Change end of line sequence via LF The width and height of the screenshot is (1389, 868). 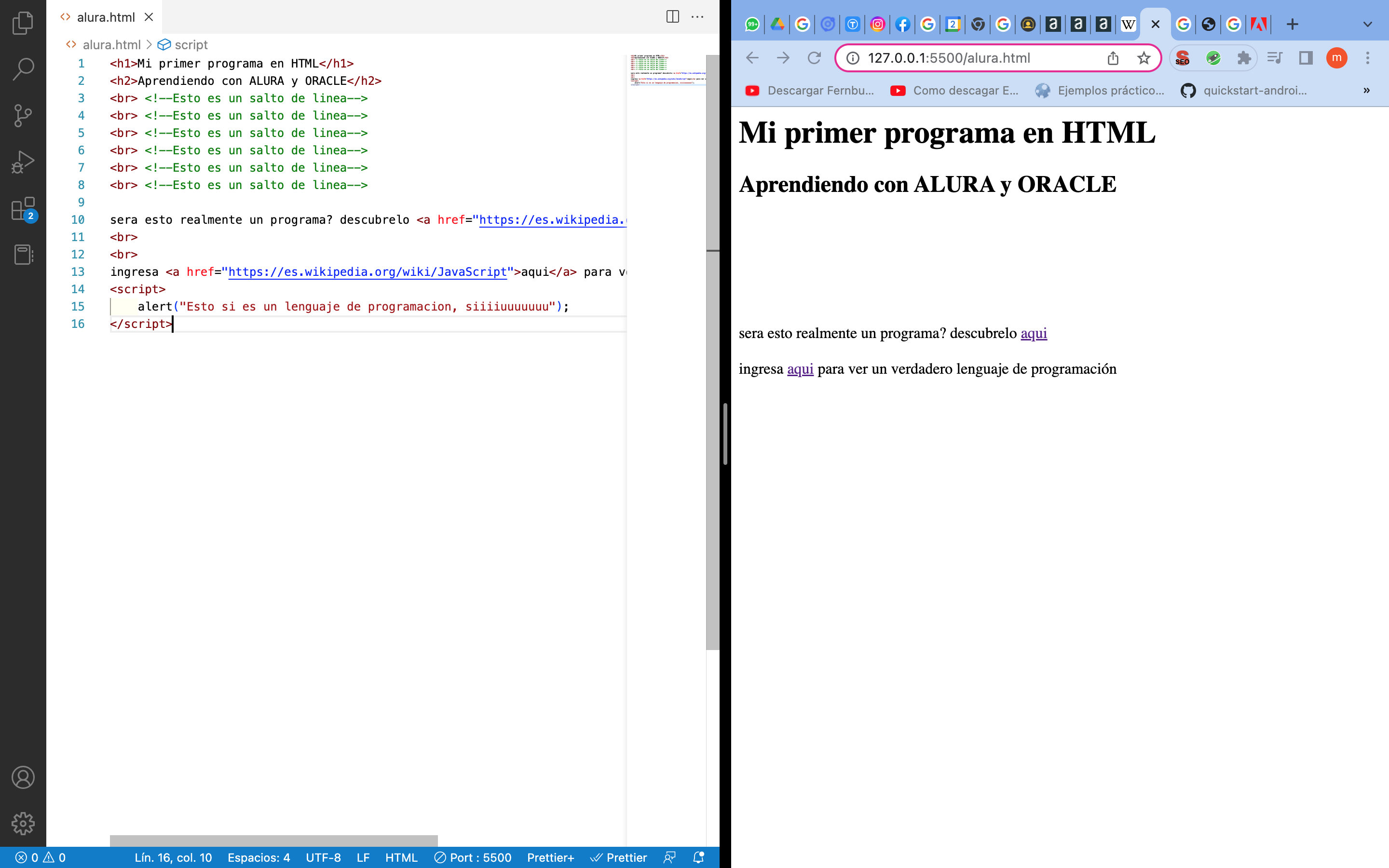tap(363, 858)
